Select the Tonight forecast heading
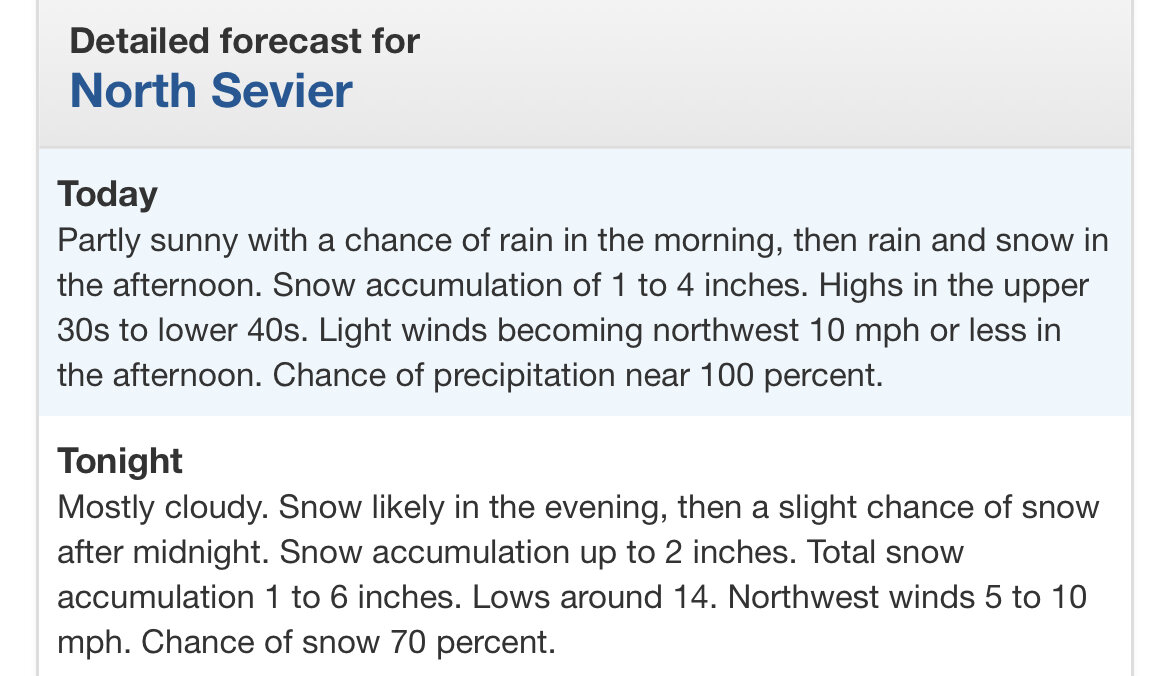This screenshot has width=1170, height=676. coord(120,461)
